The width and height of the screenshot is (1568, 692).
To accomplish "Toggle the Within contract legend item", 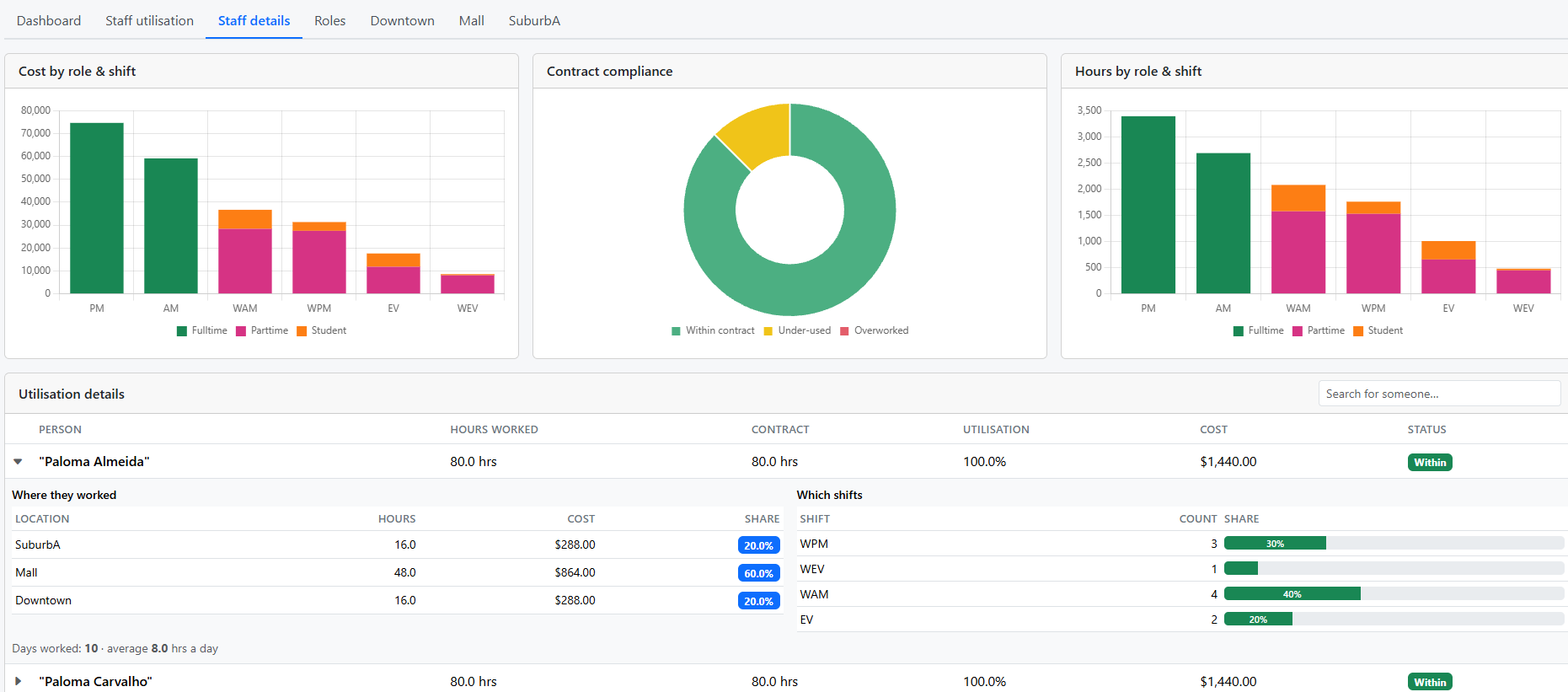I will coord(713,330).
